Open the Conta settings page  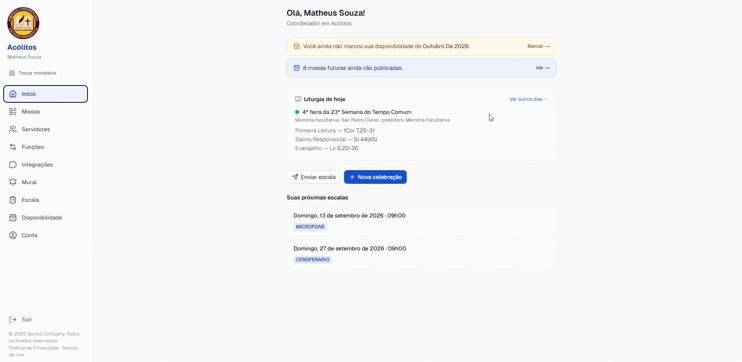[45, 235]
